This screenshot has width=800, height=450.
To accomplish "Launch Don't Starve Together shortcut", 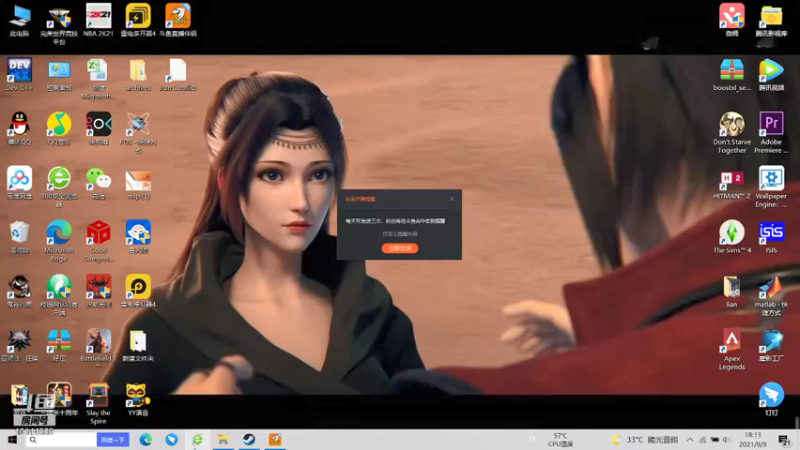I will pyautogui.click(x=732, y=133).
